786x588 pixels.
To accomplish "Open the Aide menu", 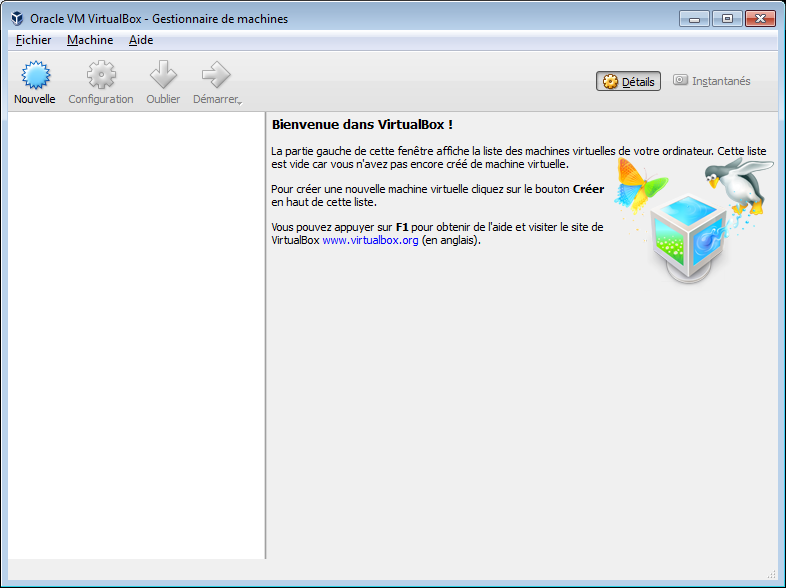I will pyautogui.click(x=141, y=40).
